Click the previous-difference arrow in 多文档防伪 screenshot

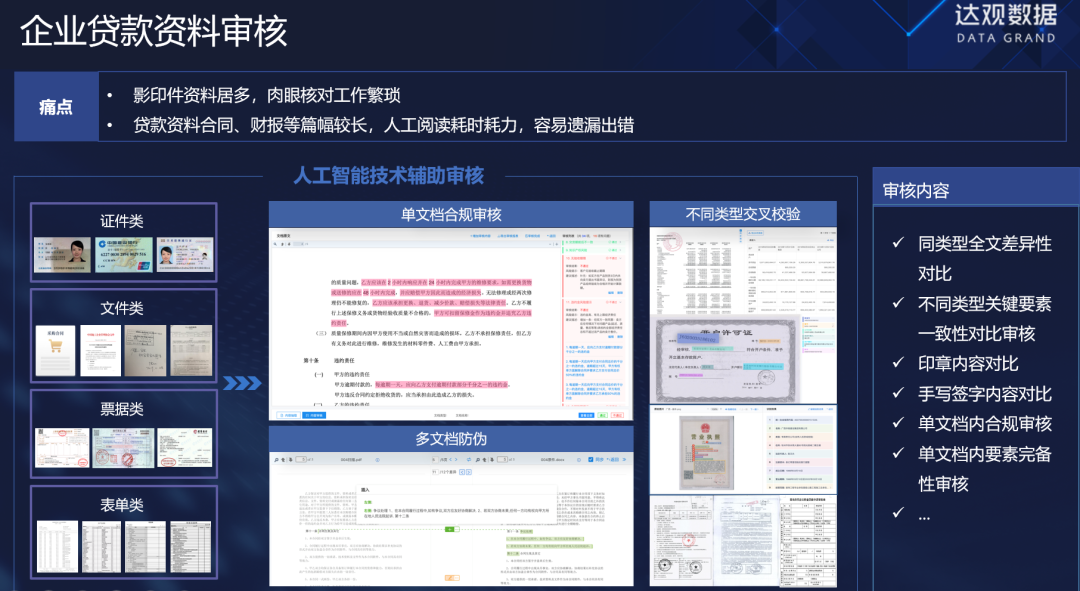(462, 472)
